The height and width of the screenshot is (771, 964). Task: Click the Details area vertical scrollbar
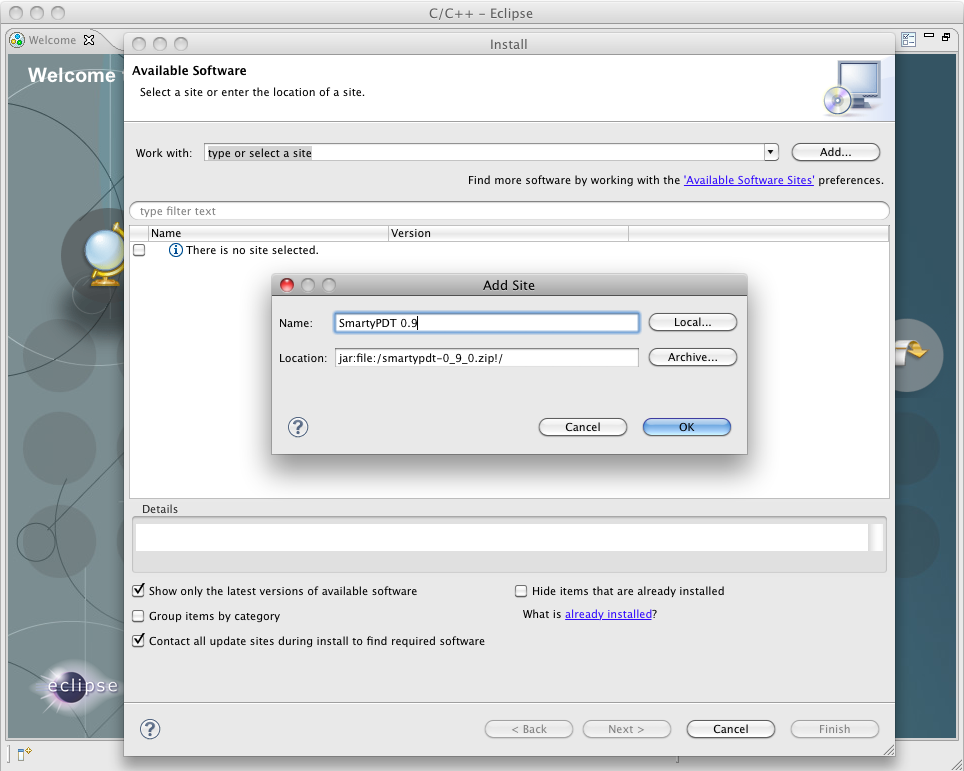(876, 537)
